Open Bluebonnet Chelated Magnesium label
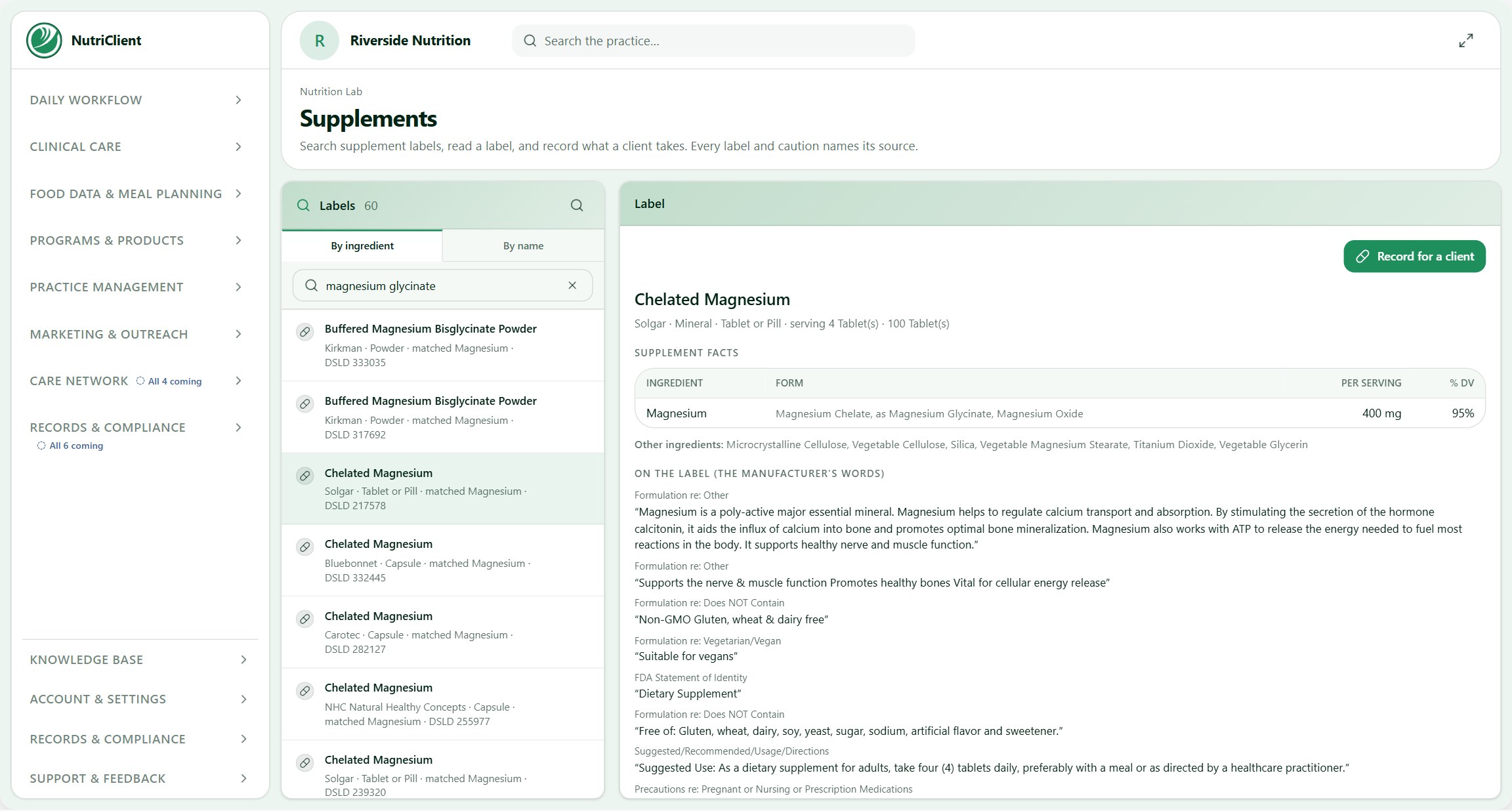 pyautogui.click(x=443, y=560)
